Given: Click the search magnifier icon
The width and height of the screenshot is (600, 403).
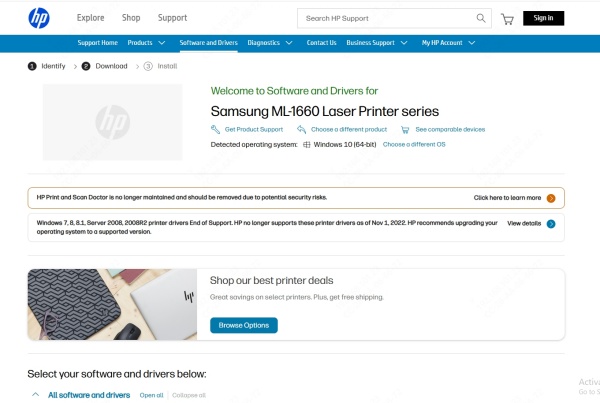Looking at the screenshot, I should pyautogui.click(x=481, y=18).
